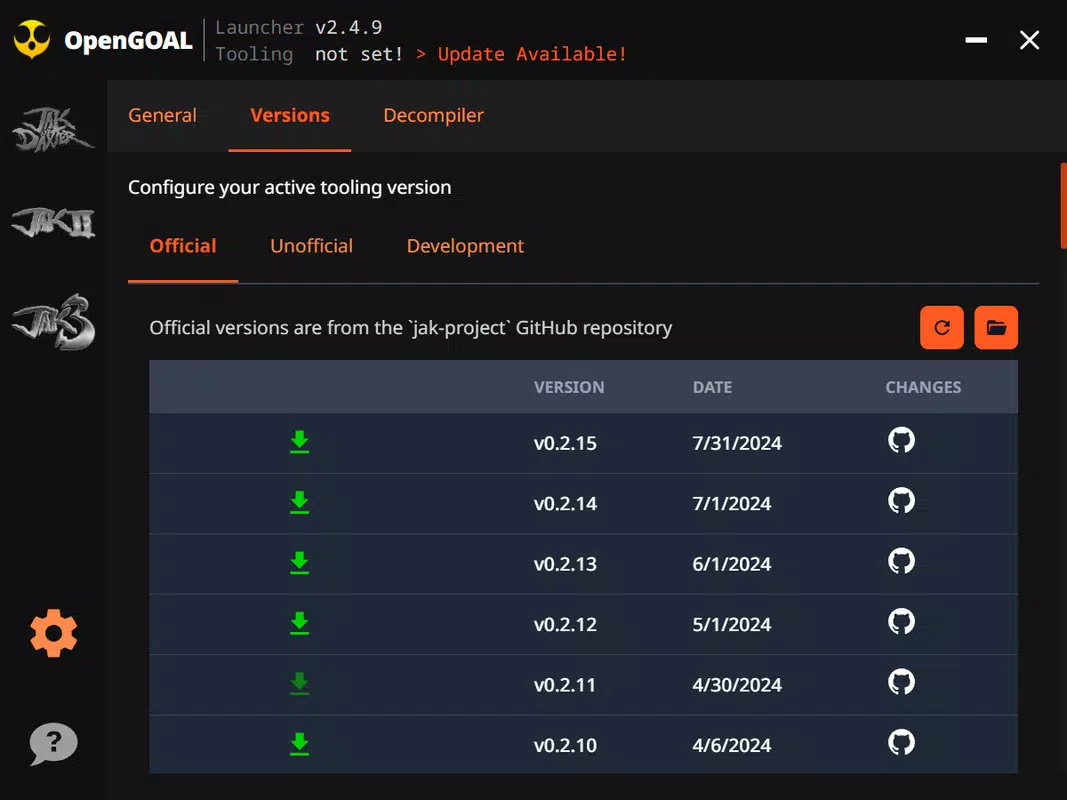This screenshot has height=800, width=1067.
Task: Download version v0.2.14
Action: 299,503
